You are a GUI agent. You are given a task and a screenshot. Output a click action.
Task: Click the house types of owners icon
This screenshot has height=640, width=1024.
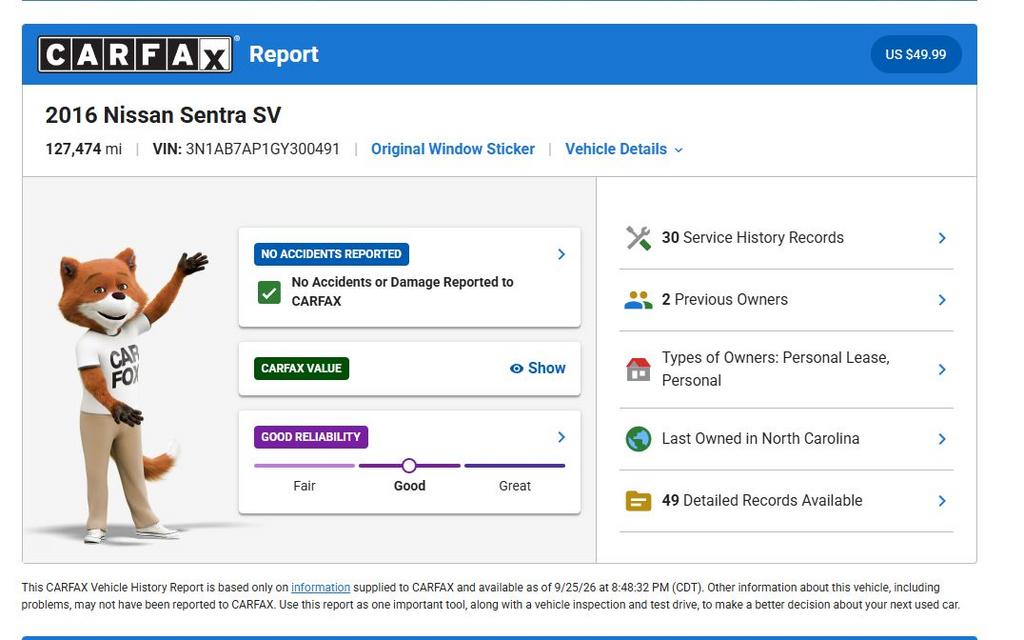pos(638,369)
